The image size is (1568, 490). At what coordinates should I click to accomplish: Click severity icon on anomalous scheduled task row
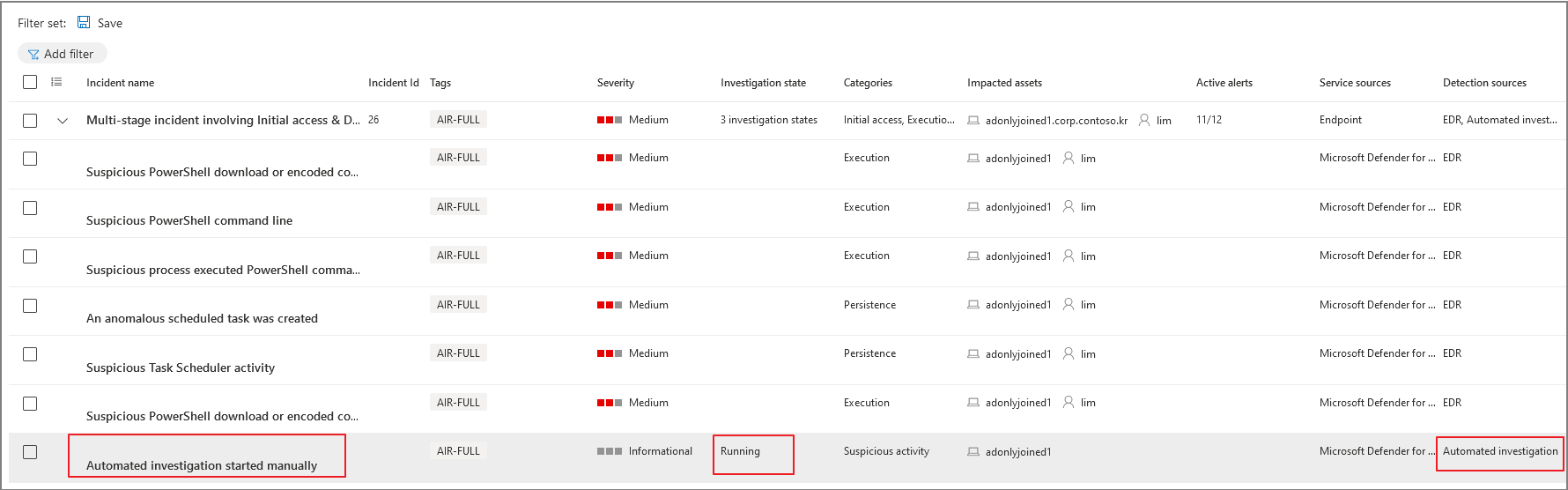click(610, 305)
